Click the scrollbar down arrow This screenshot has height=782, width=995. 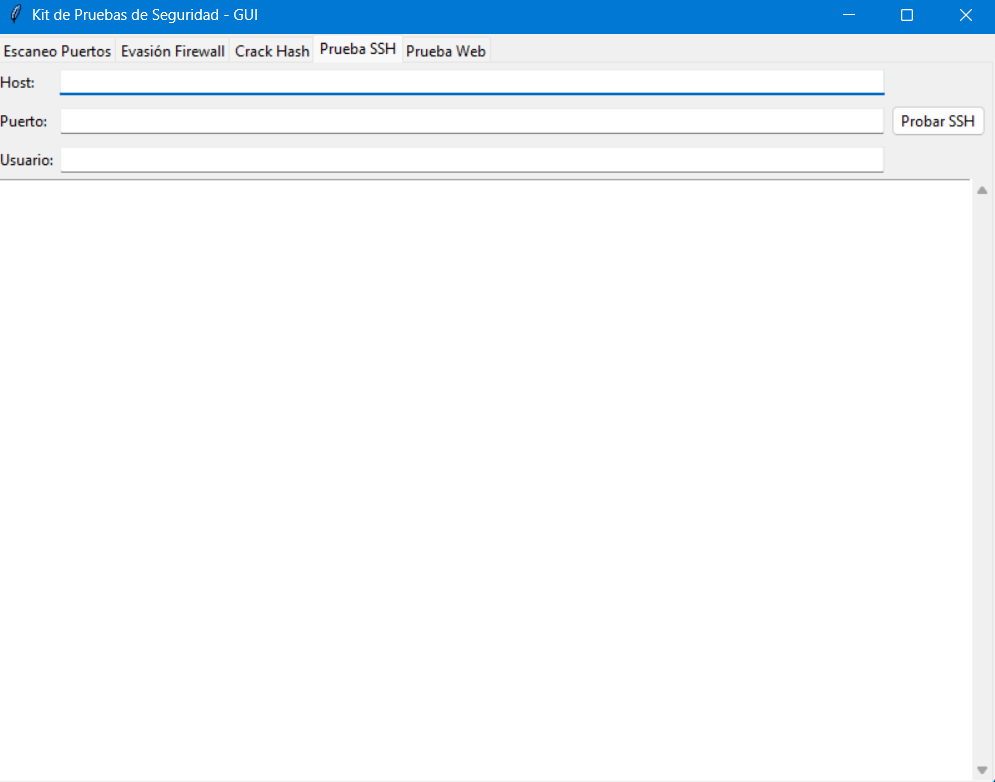click(x=982, y=772)
